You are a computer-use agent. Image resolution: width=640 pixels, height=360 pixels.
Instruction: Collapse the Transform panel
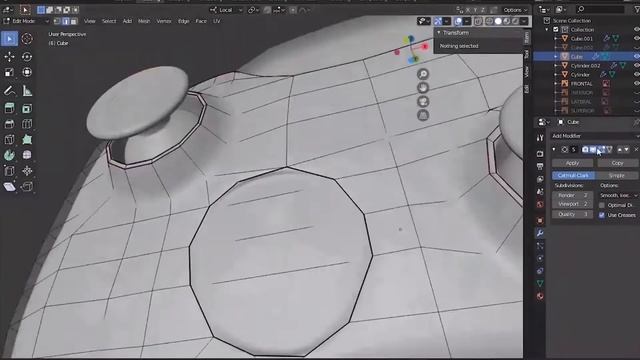tap(439, 33)
